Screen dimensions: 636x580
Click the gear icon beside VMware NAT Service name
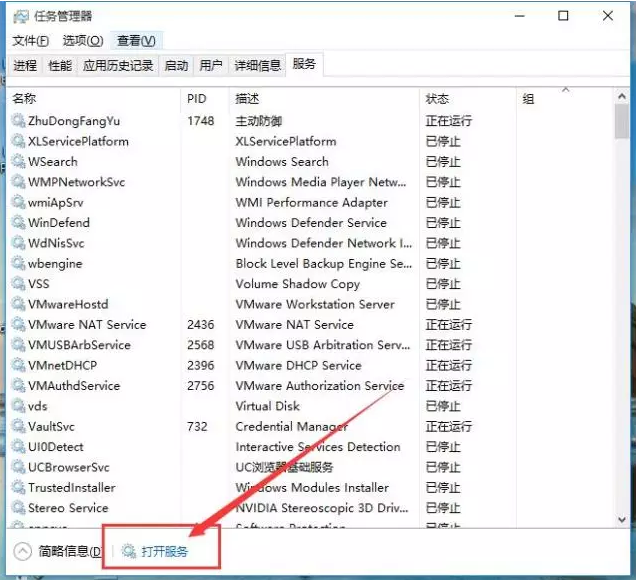[18, 324]
